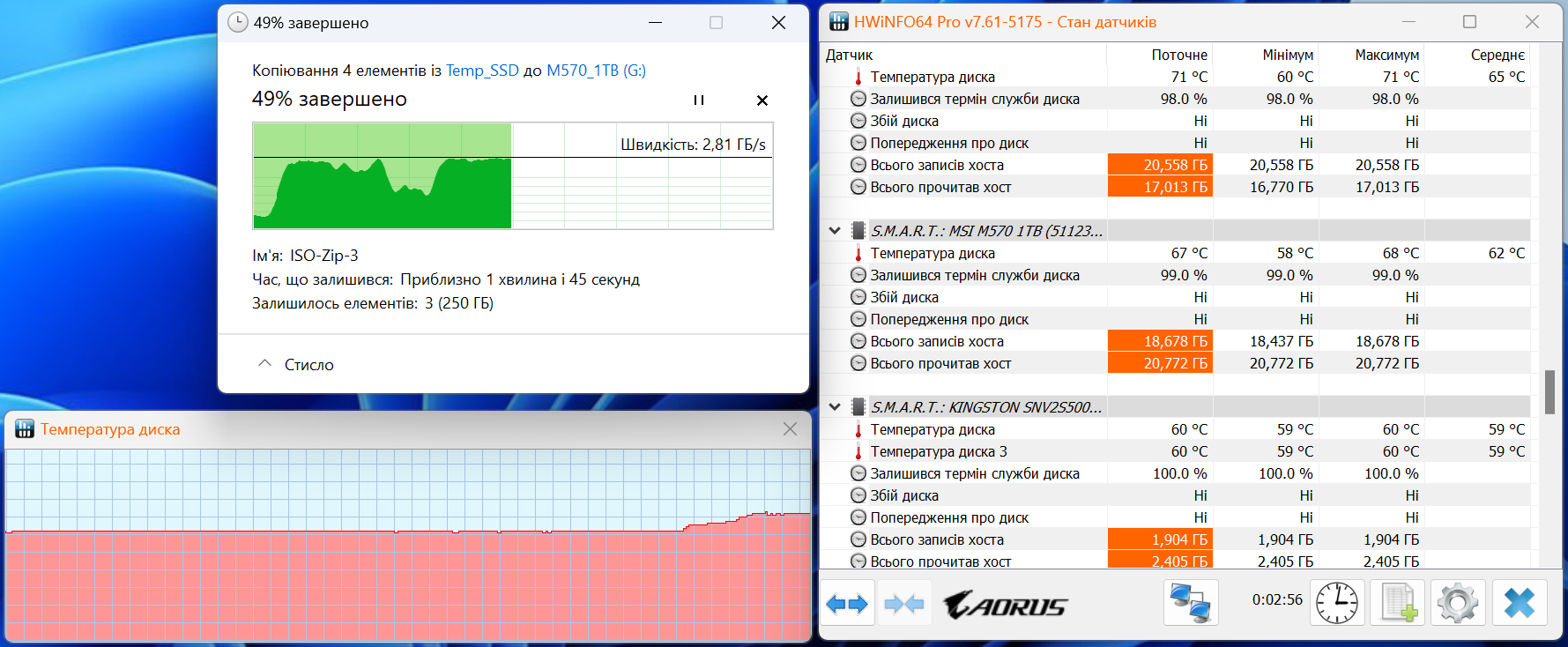The height and width of the screenshot is (647, 1568).
Task: Collapse the S.M.A.R.T. MSI M570 1TB group
Action: pyautogui.click(x=835, y=231)
